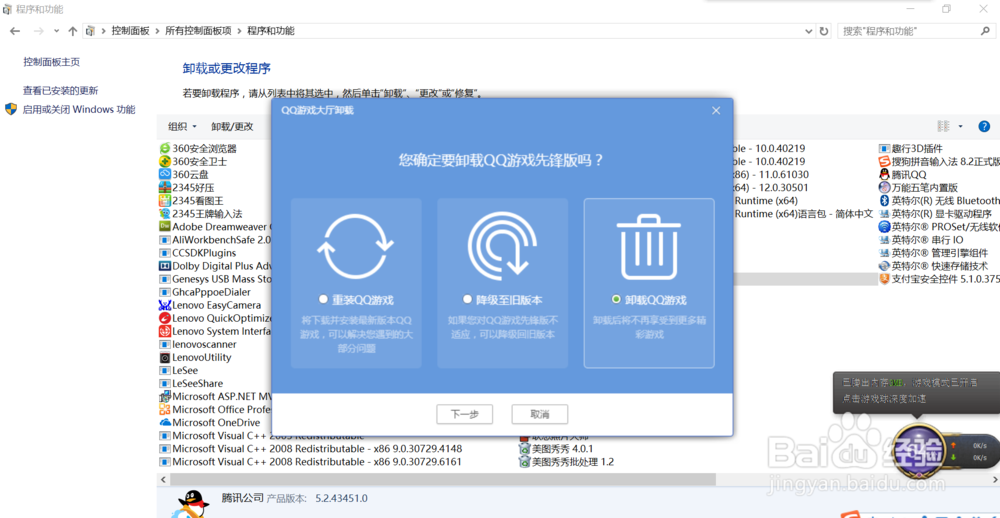Go up one level with up arrow
Viewport: 1000px width, 518px height.
click(x=73, y=31)
